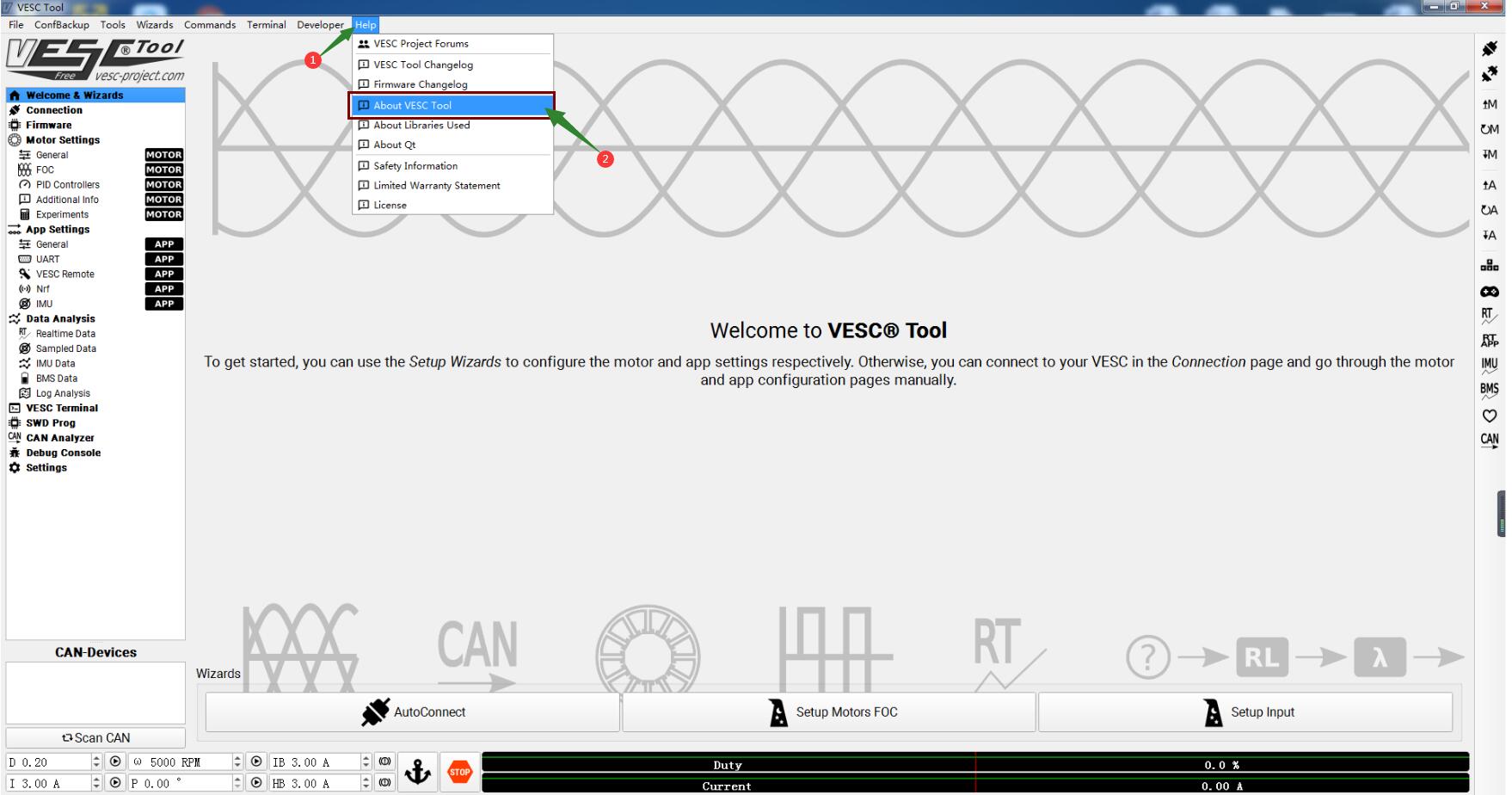Click the disconnect plug icon in right toolbar
Image resolution: width=1512 pixels, height=795 pixels.
point(1489,75)
